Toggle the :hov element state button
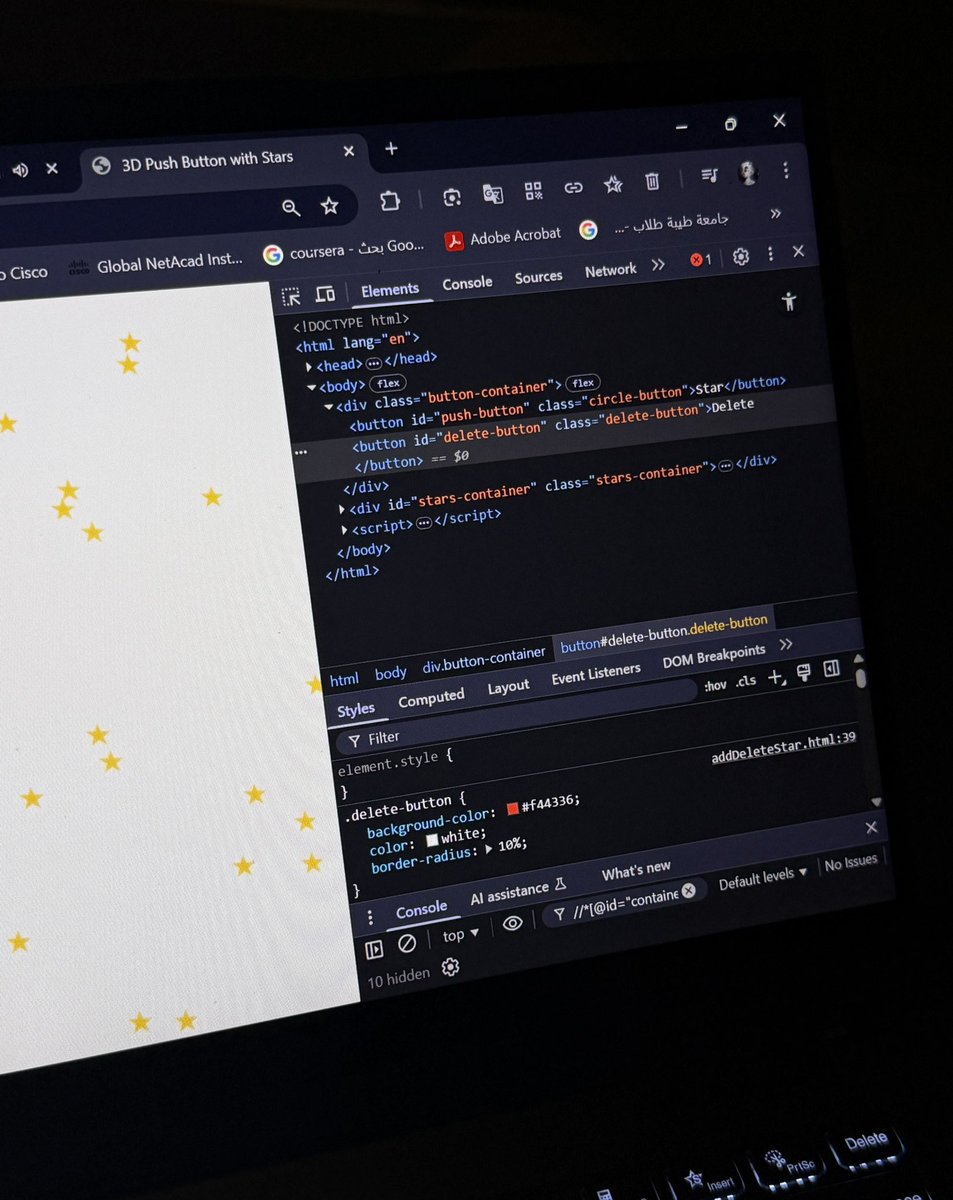The image size is (953, 1200). [714, 686]
